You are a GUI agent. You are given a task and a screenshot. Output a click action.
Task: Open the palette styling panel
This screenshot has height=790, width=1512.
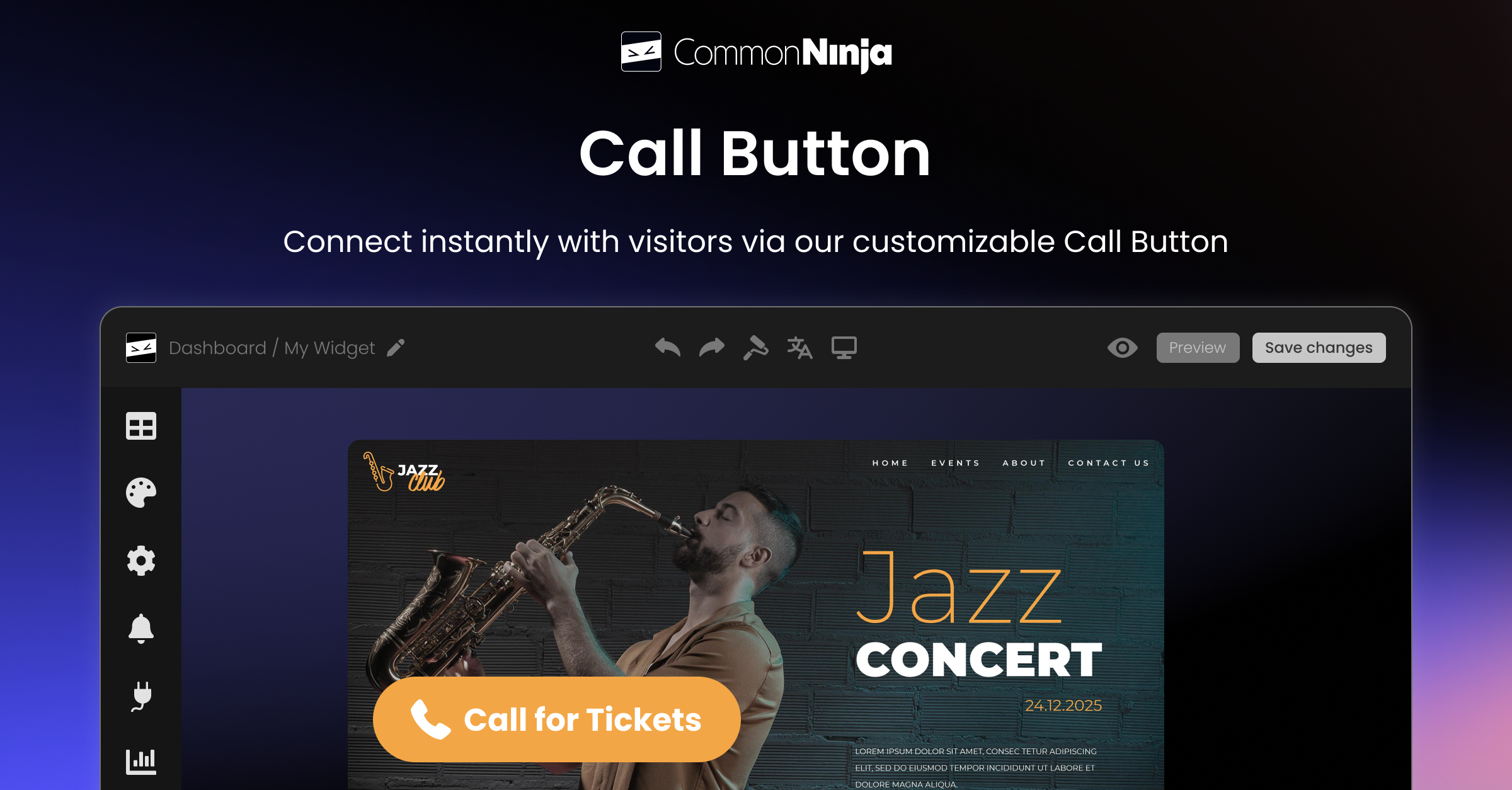pyautogui.click(x=141, y=493)
